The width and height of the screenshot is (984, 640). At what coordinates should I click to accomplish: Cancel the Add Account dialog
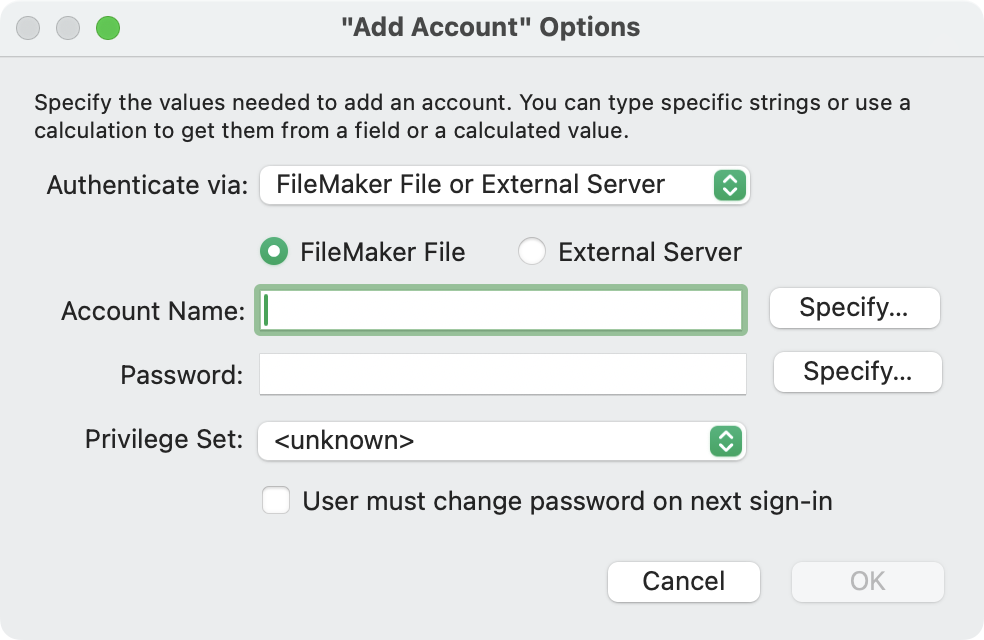684,582
